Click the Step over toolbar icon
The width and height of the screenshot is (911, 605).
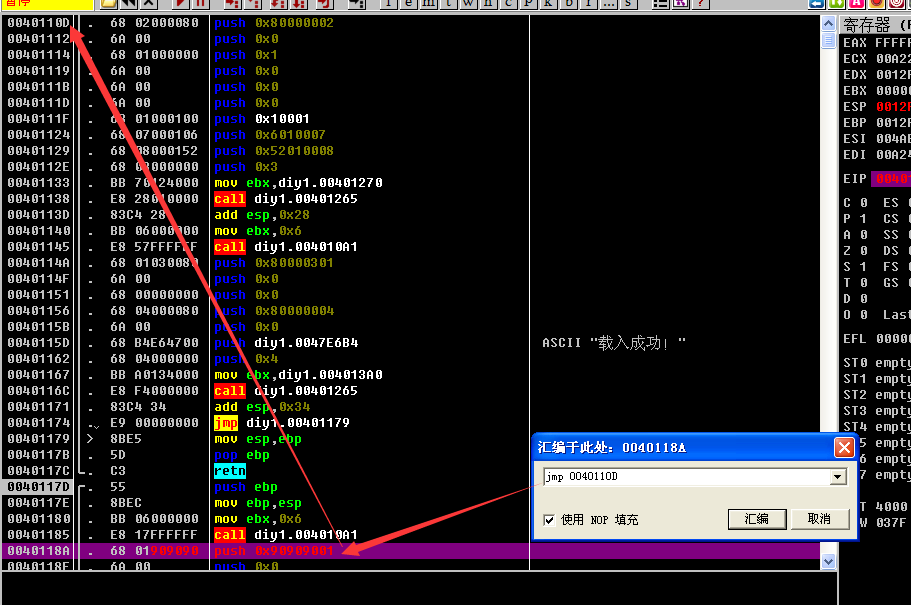(250, 4)
